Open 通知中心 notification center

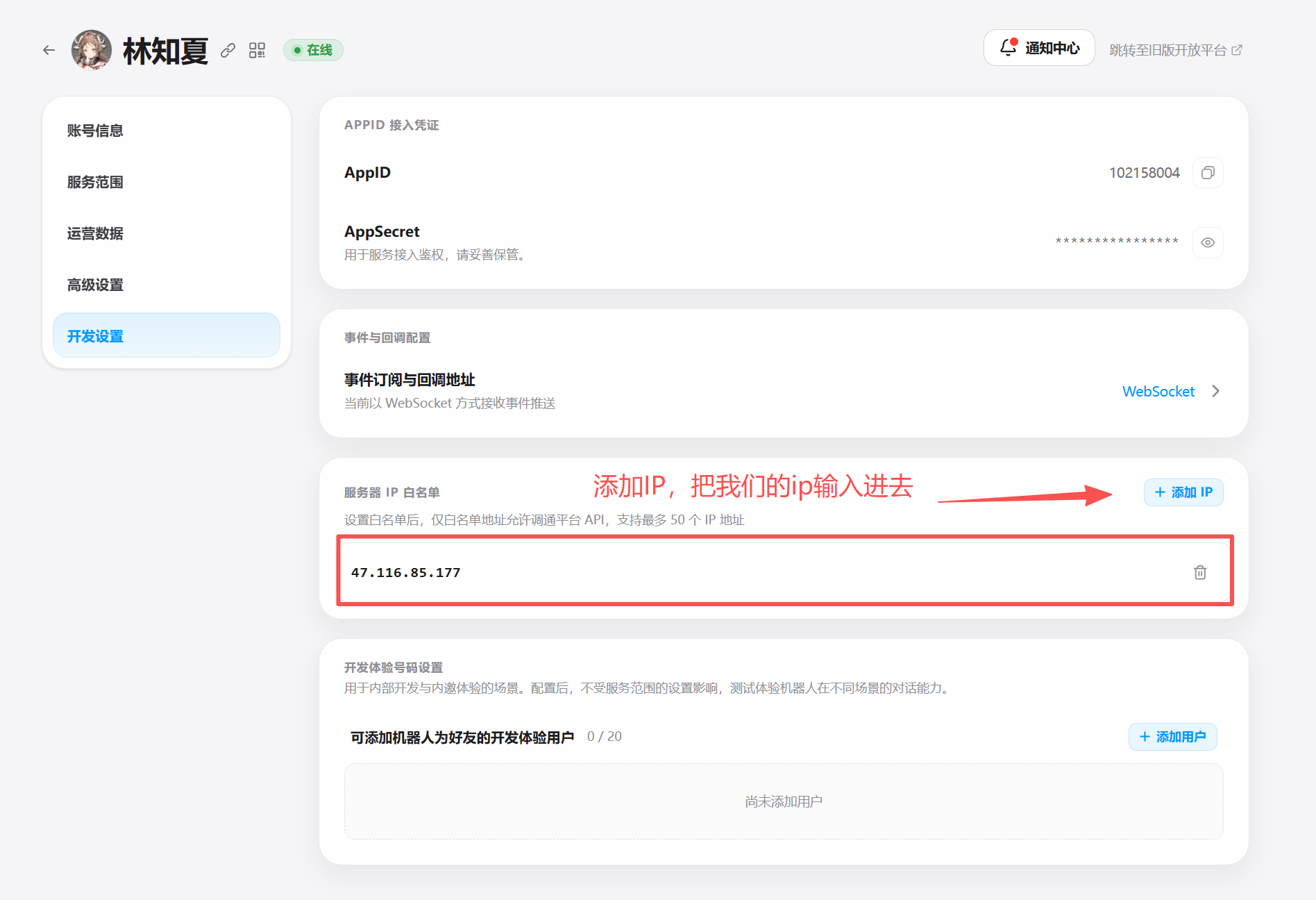(1039, 48)
